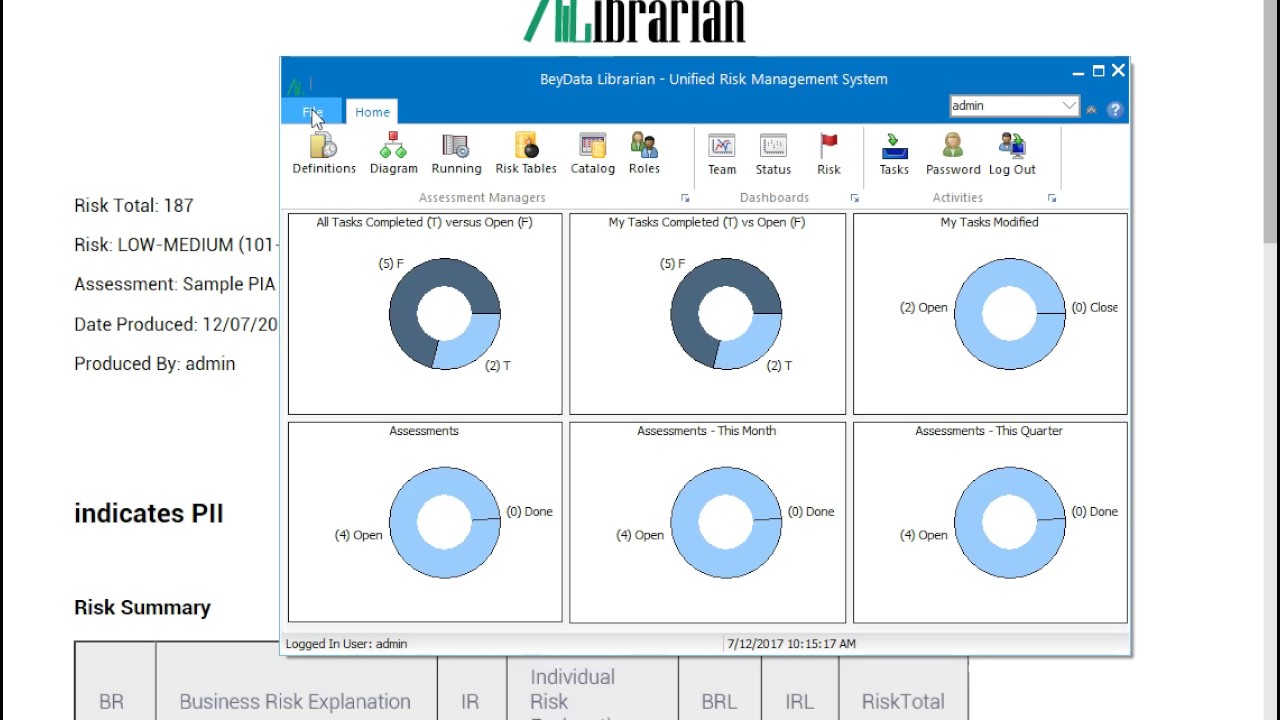
Task: Close the BeyData Librarian window
Action: (x=1118, y=70)
